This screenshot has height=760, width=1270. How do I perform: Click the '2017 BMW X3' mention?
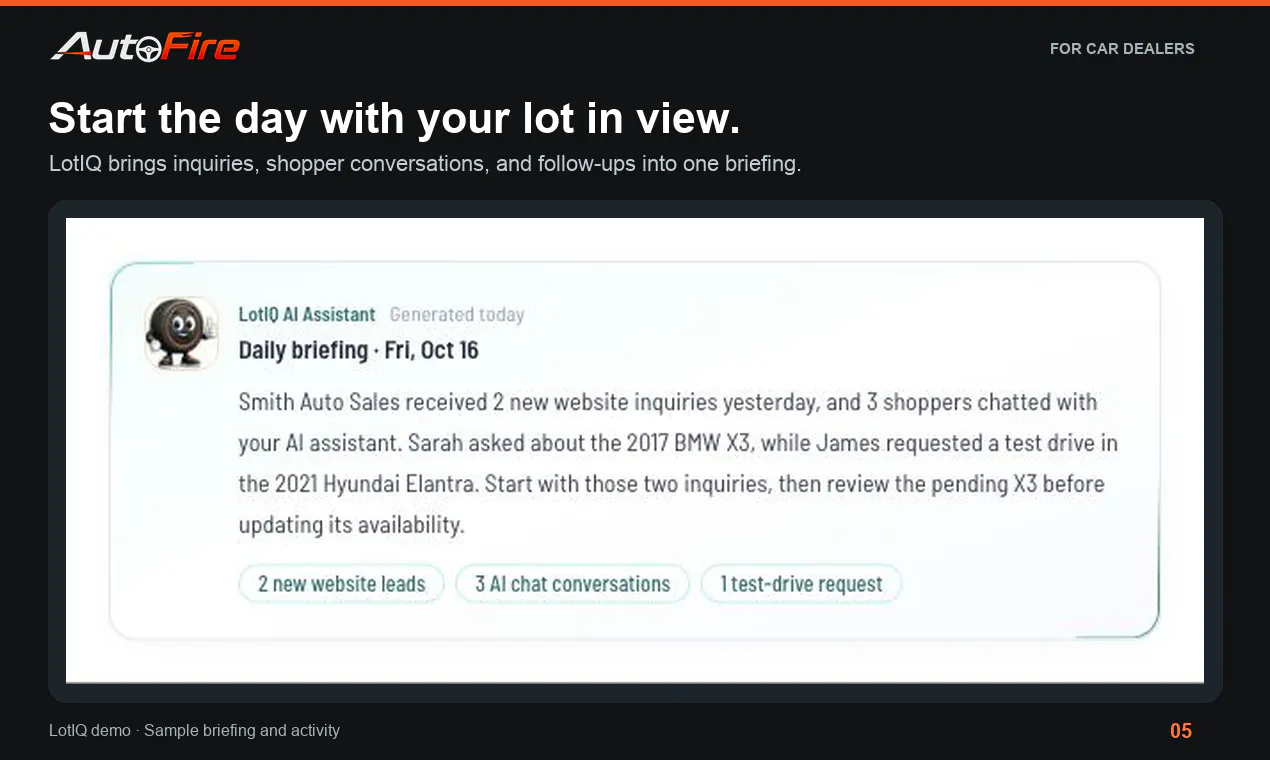pos(688,443)
